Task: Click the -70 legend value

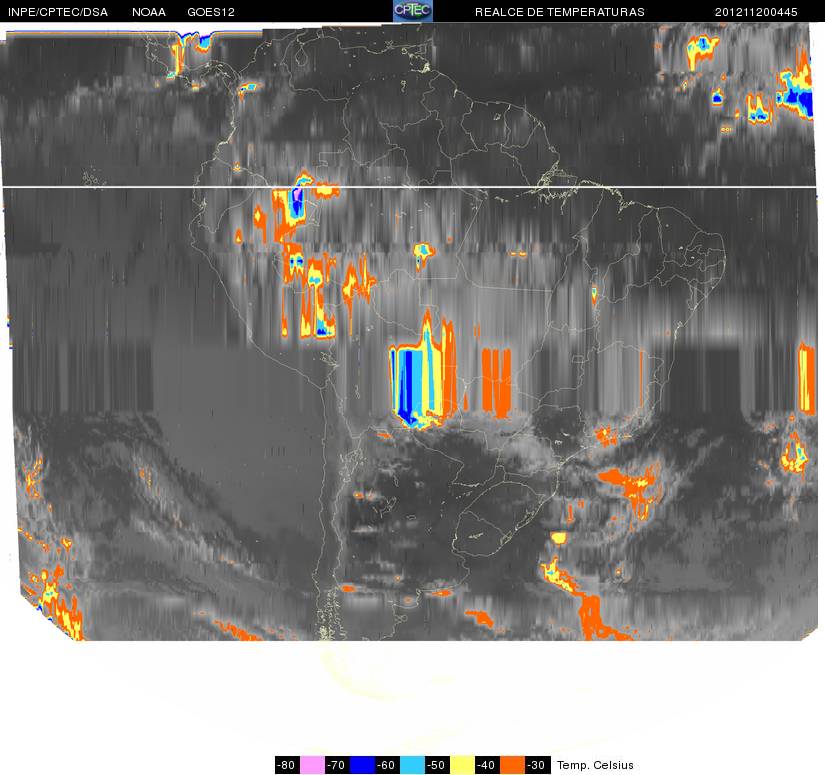Action: 337,765
